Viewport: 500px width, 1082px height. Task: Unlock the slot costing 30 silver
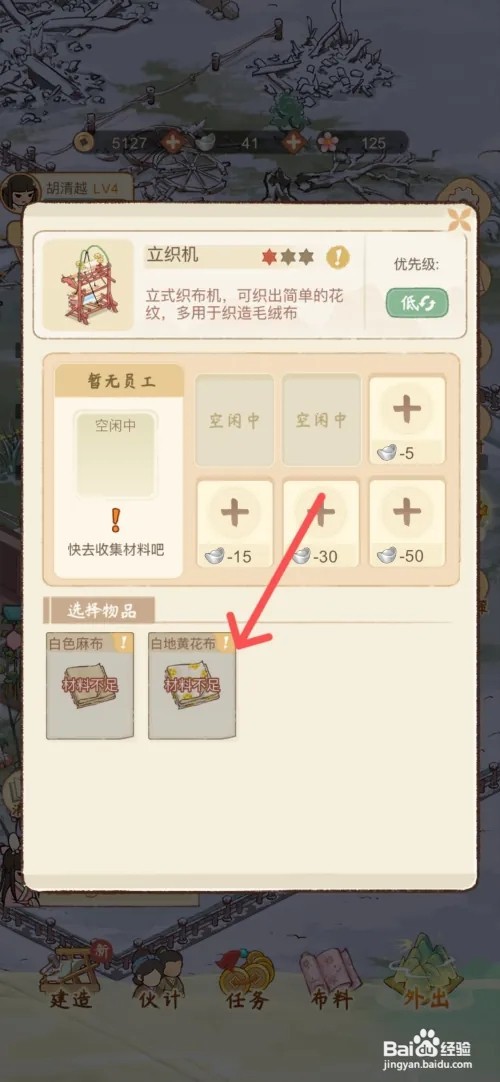(321, 524)
